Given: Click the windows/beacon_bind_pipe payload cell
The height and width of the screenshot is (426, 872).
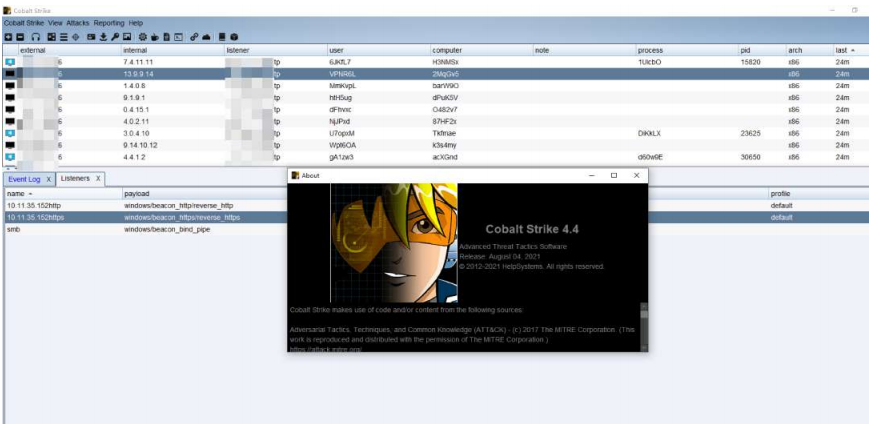Looking at the screenshot, I should 167,229.
